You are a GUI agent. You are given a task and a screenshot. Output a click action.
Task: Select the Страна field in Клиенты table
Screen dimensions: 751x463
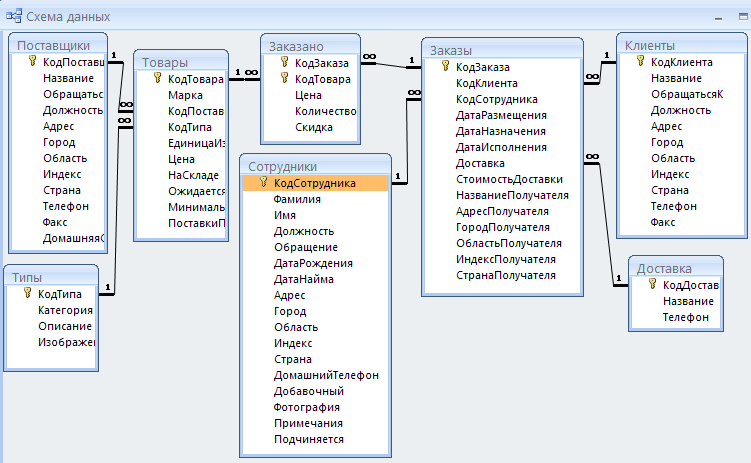[670, 191]
